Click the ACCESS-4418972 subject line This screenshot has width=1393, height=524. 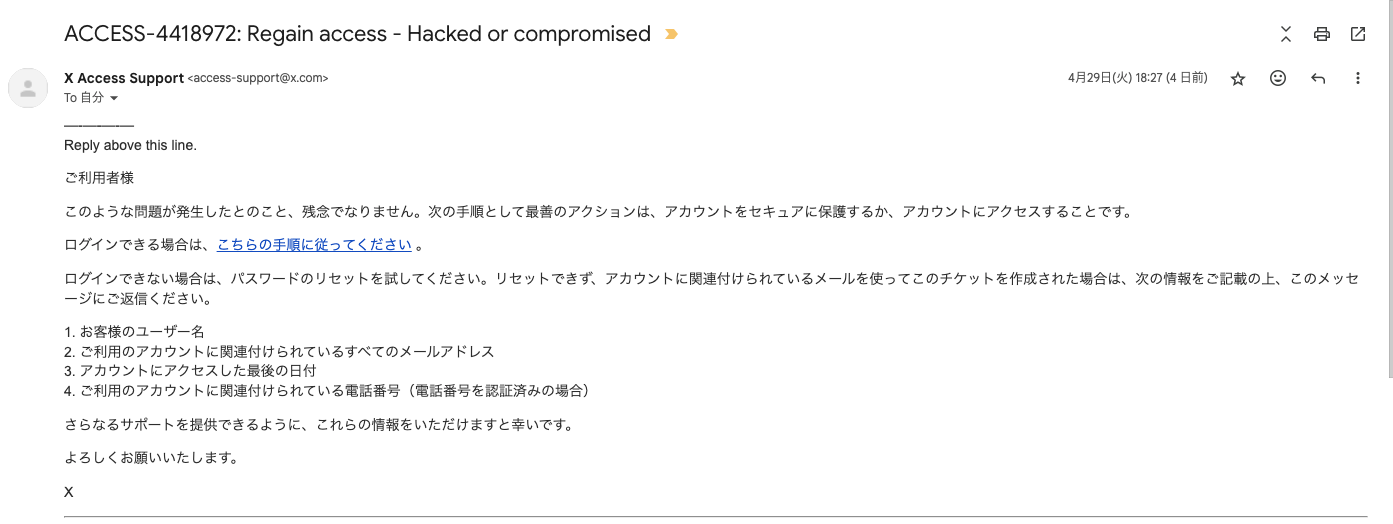tap(357, 34)
